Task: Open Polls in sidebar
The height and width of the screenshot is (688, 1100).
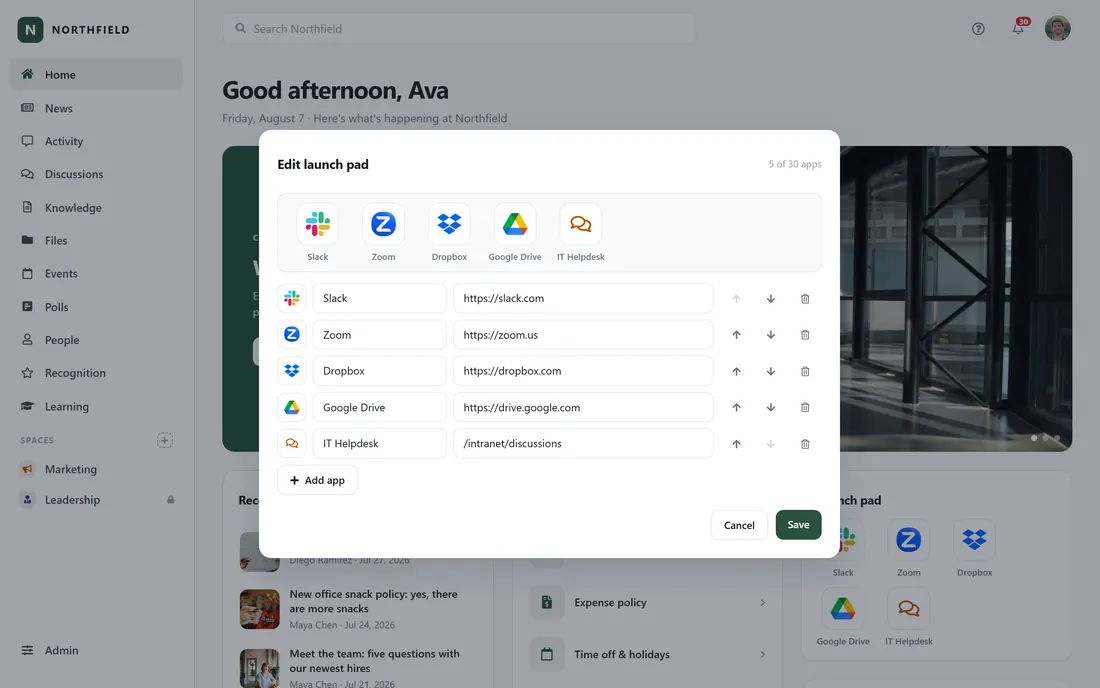Action: pos(97,307)
